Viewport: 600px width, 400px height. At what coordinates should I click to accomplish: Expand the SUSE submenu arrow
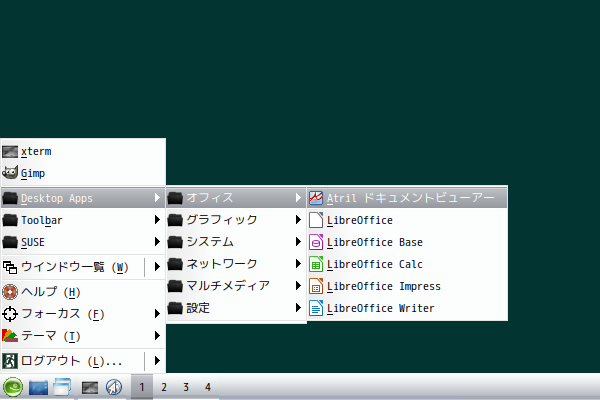click(157, 242)
